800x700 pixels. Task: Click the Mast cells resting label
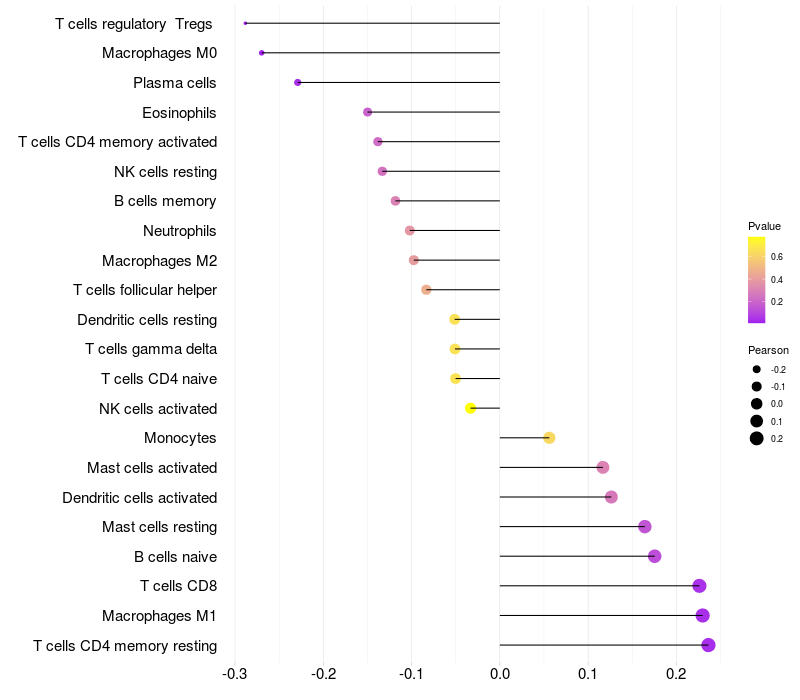152,527
